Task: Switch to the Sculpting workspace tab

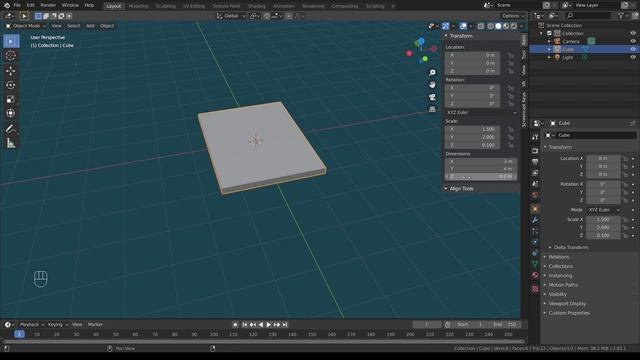Action: 165,6
